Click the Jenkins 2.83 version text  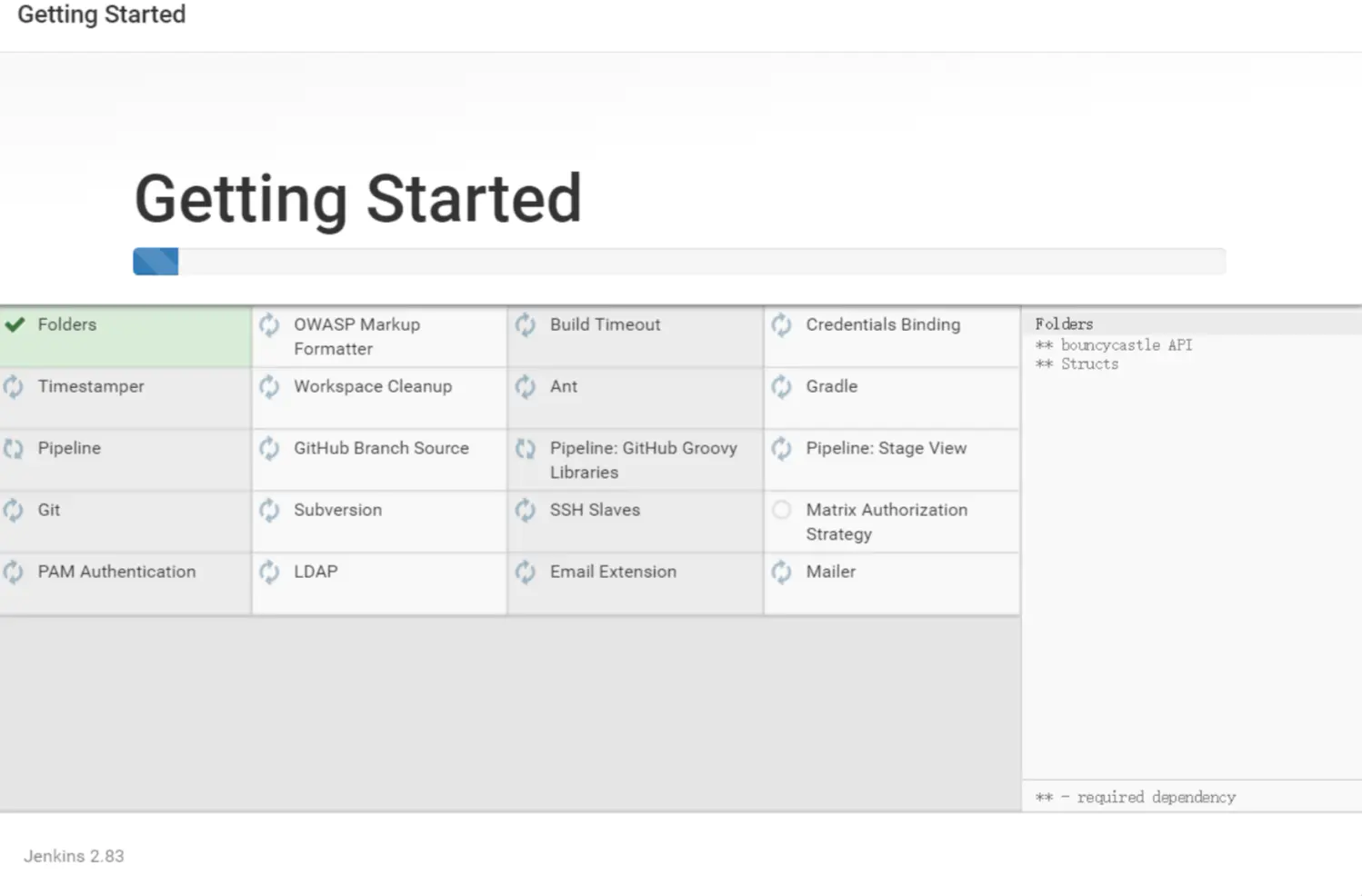(74, 856)
